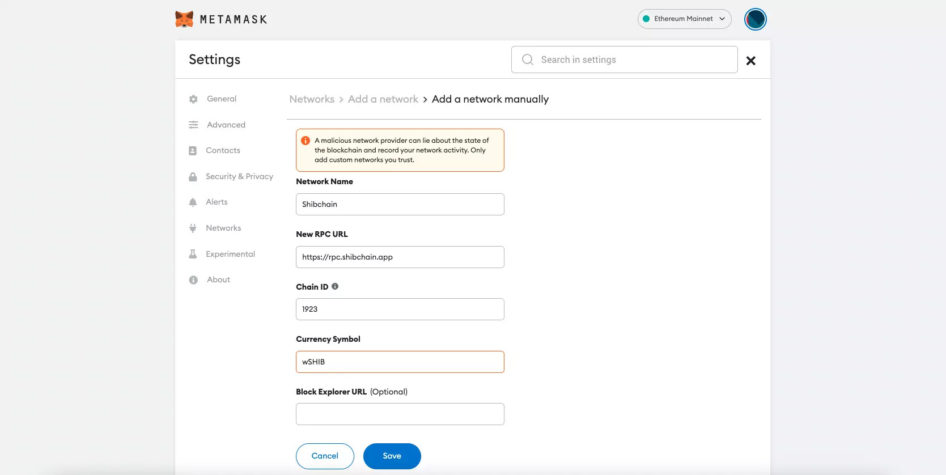Click the Network Name field
Image resolution: width=946 pixels, height=475 pixels.
pos(400,204)
